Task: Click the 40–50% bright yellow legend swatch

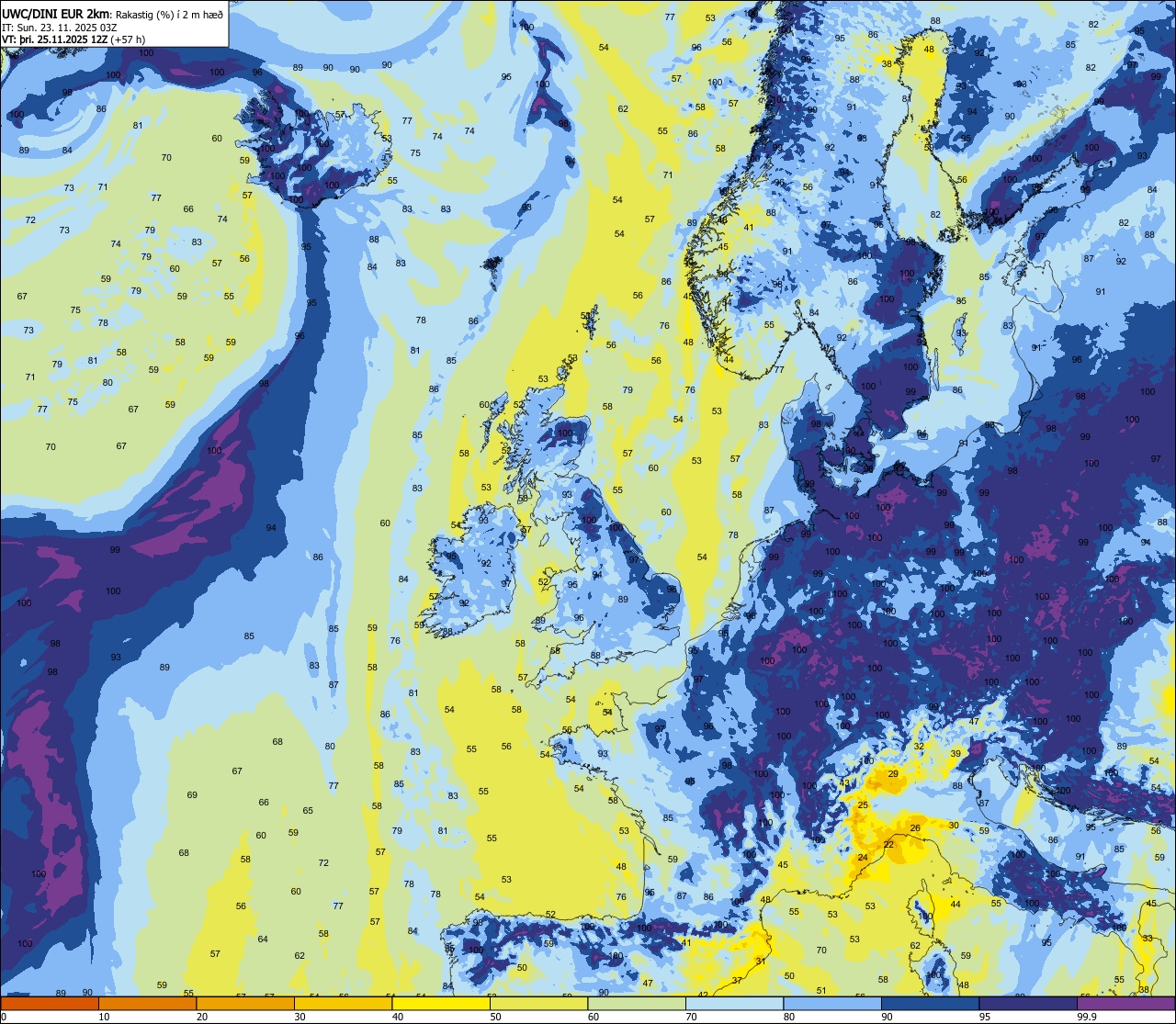Action: tap(441, 1003)
